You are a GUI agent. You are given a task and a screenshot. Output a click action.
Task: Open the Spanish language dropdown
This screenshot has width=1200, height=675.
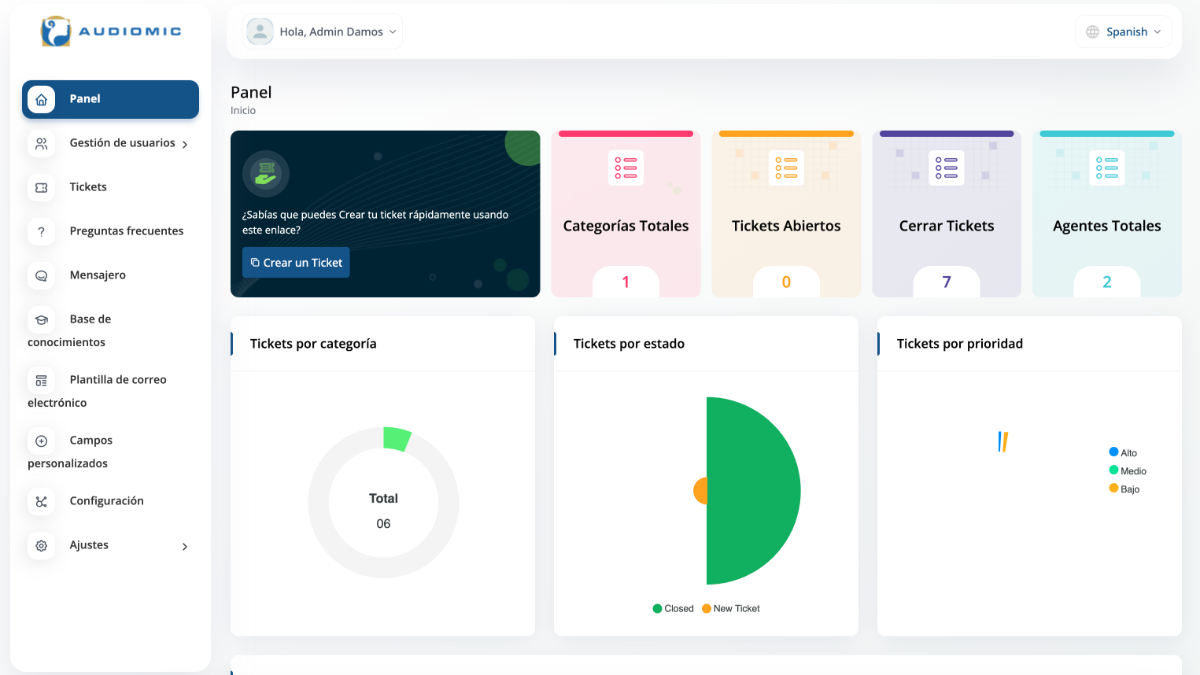point(1123,32)
